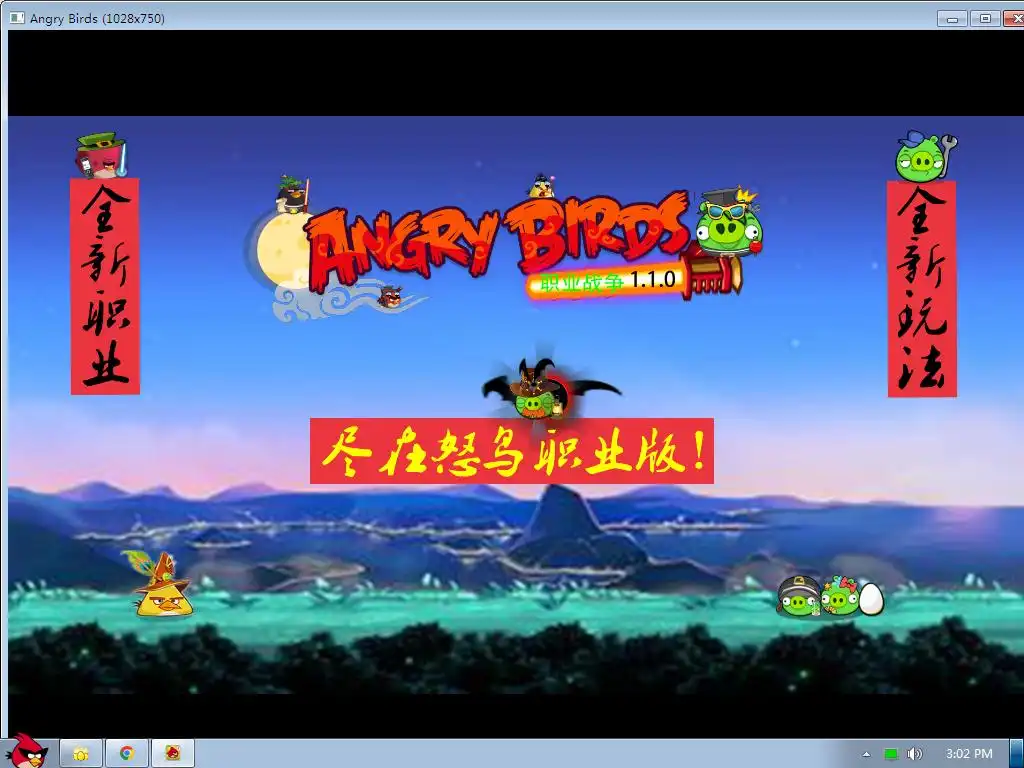Click the right red scroll 全新玩法

point(922,289)
